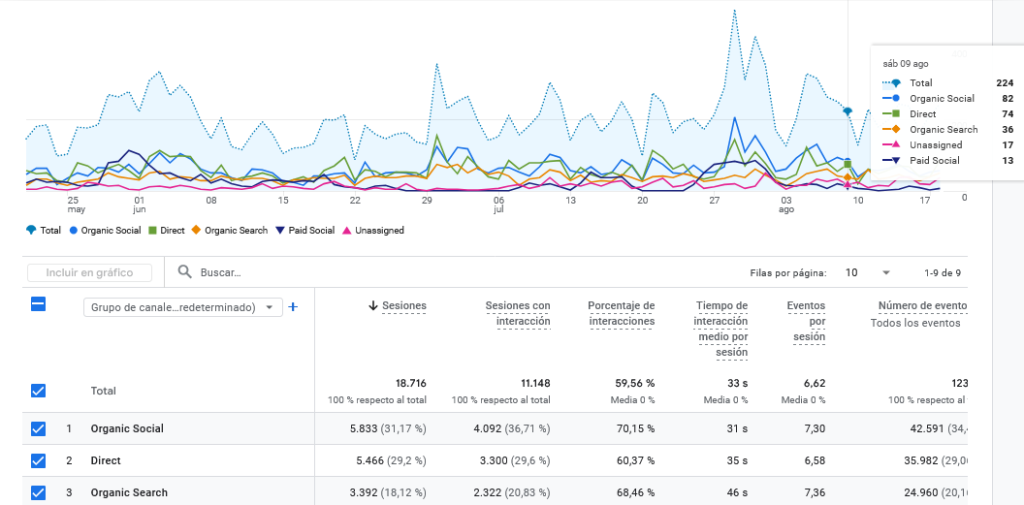Uncheck the Organic Social row checkbox

[38, 429]
